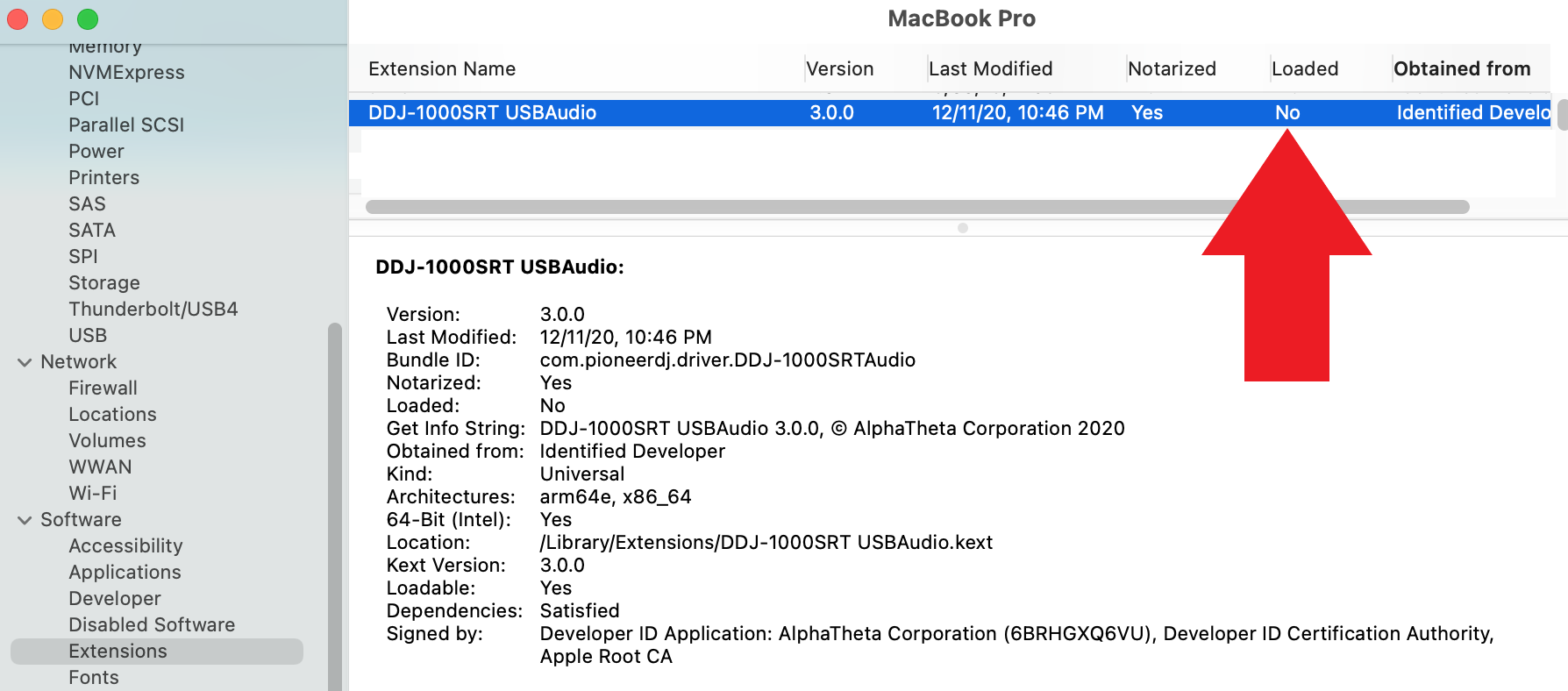Click the kext location path text
The height and width of the screenshot is (691, 1568).
(766, 543)
